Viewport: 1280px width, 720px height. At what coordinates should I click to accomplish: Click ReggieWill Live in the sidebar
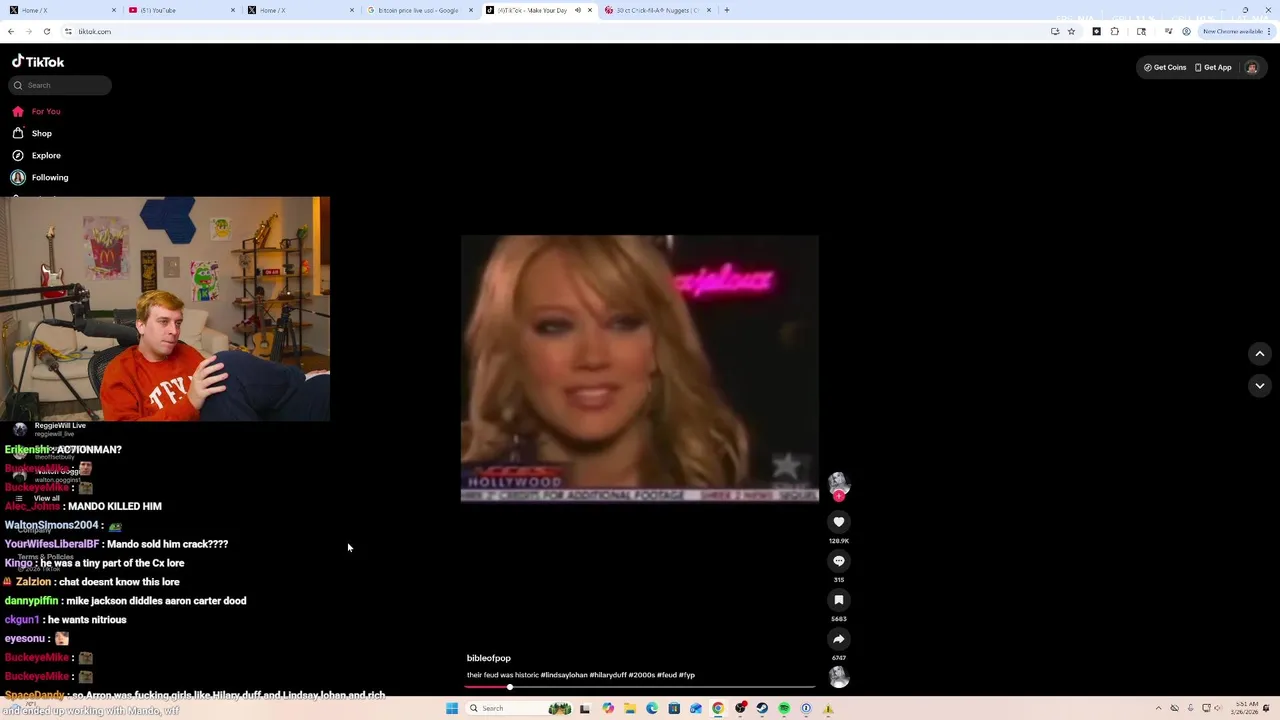point(60,425)
